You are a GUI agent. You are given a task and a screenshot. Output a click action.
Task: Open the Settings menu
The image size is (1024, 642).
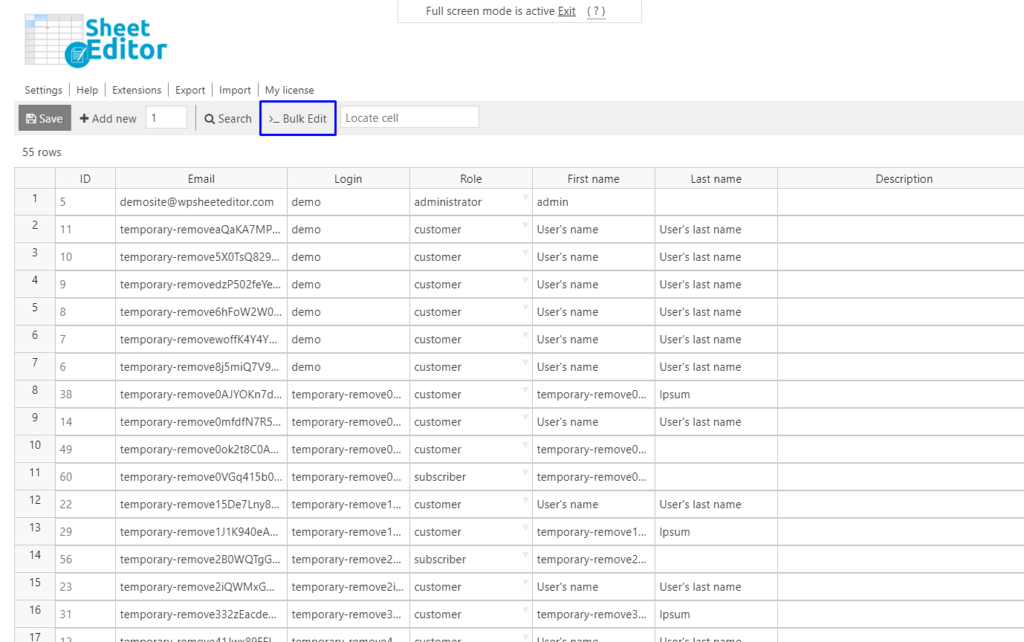(x=43, y=89)
